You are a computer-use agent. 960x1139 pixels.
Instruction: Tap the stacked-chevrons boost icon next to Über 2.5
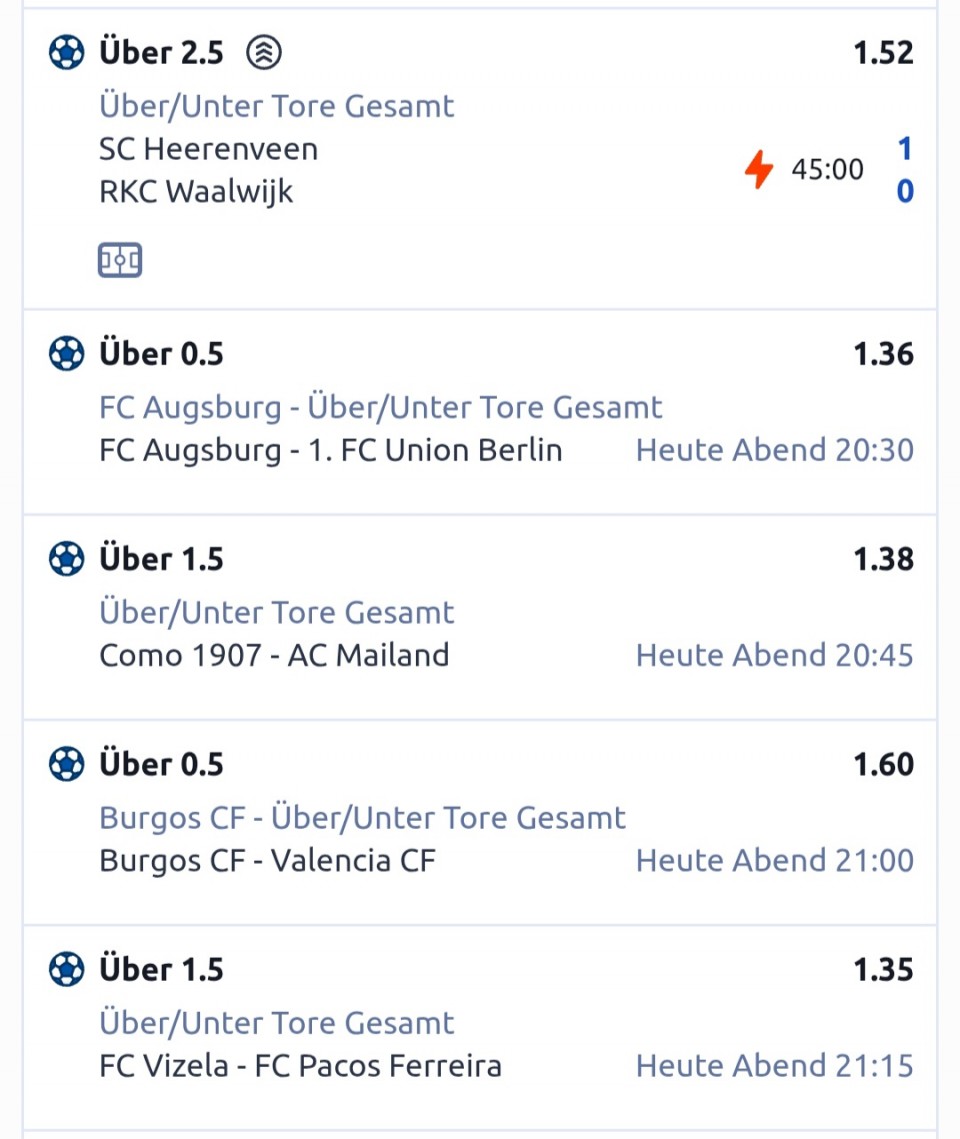[x=264, y=52]
